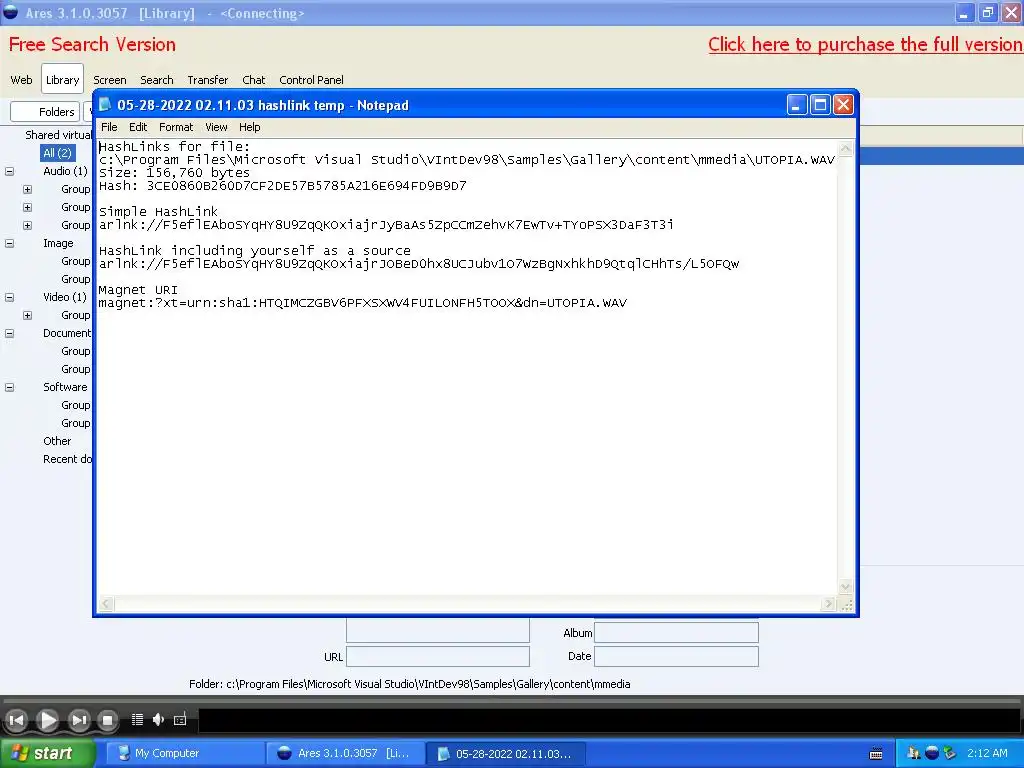Click the URL input field

(438, 656)
